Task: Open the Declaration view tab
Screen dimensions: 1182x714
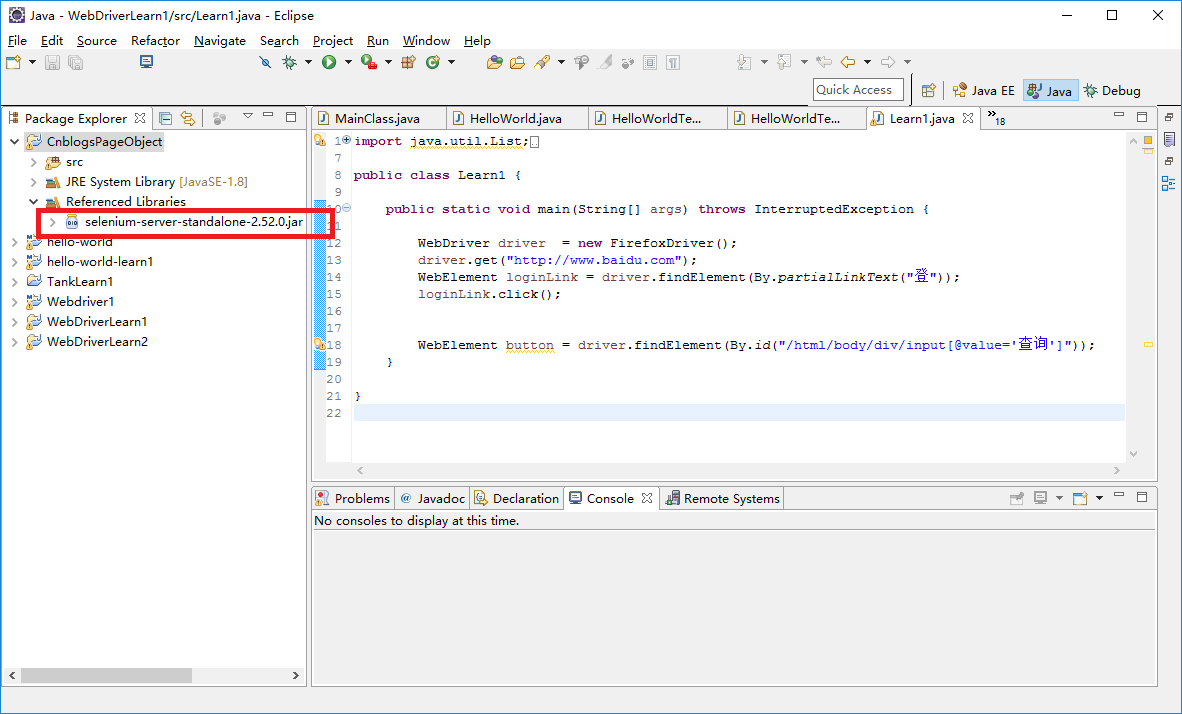Action: click(517, 498)
